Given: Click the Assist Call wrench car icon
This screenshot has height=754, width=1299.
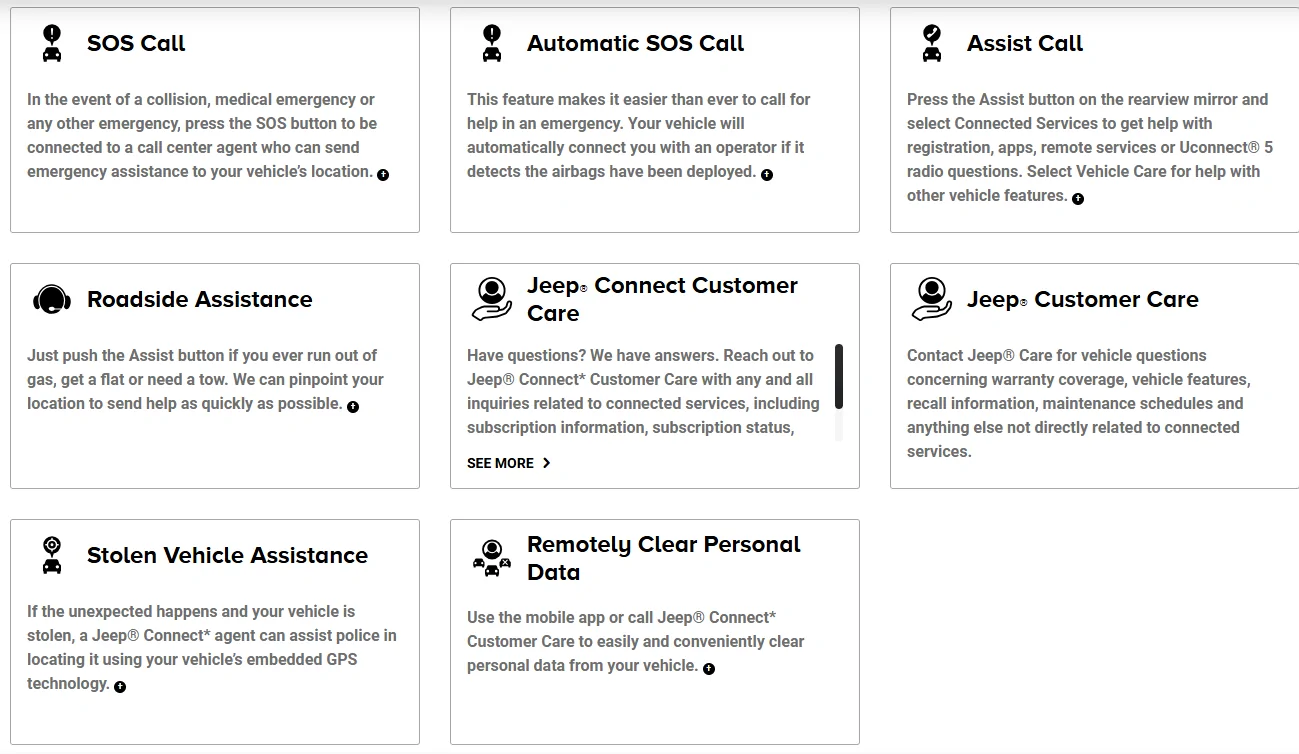Looking at the screenshot, I should tap(932, 43).
